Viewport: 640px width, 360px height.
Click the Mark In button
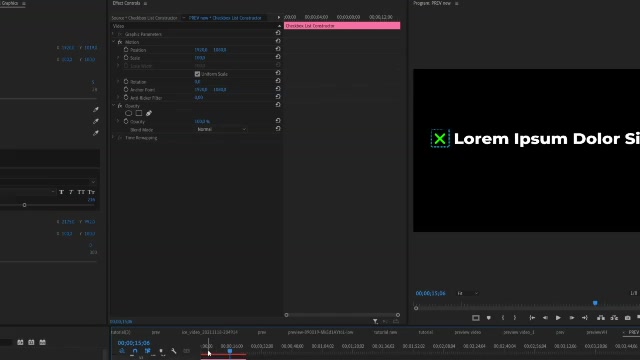click(x=503, y=318)
